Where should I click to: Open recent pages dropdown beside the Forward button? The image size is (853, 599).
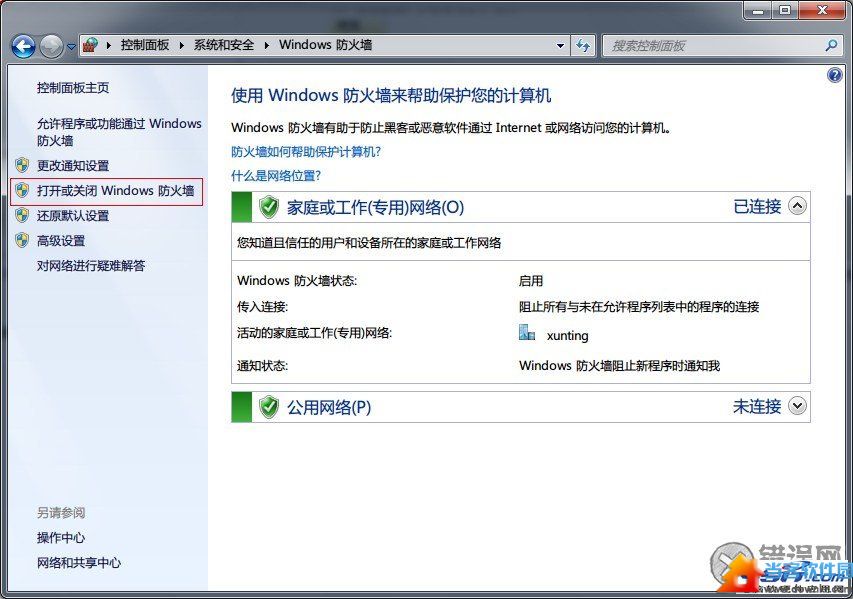click(x=71, y=47)
